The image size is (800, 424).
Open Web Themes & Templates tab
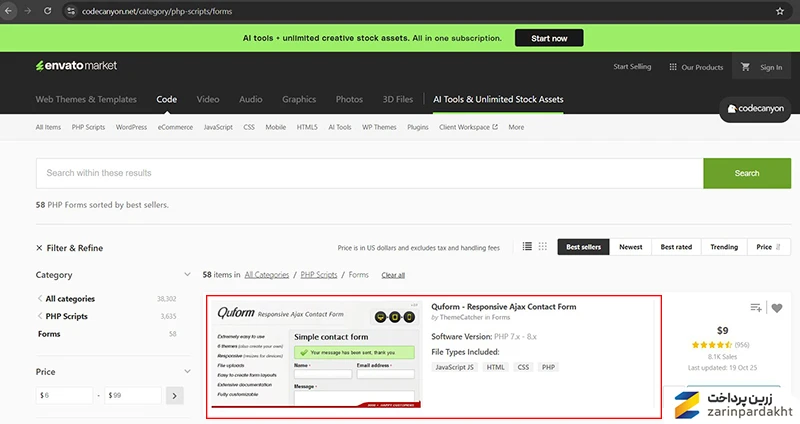pos(86,99)
